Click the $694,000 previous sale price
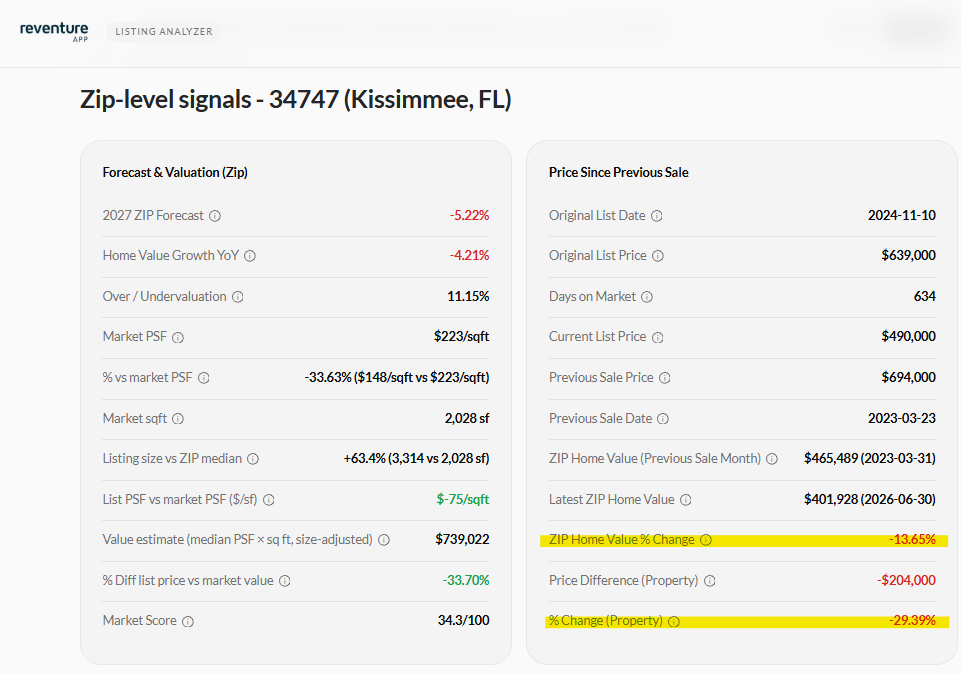This screenshot has height=674, width=961. click(x=908, y=377)
